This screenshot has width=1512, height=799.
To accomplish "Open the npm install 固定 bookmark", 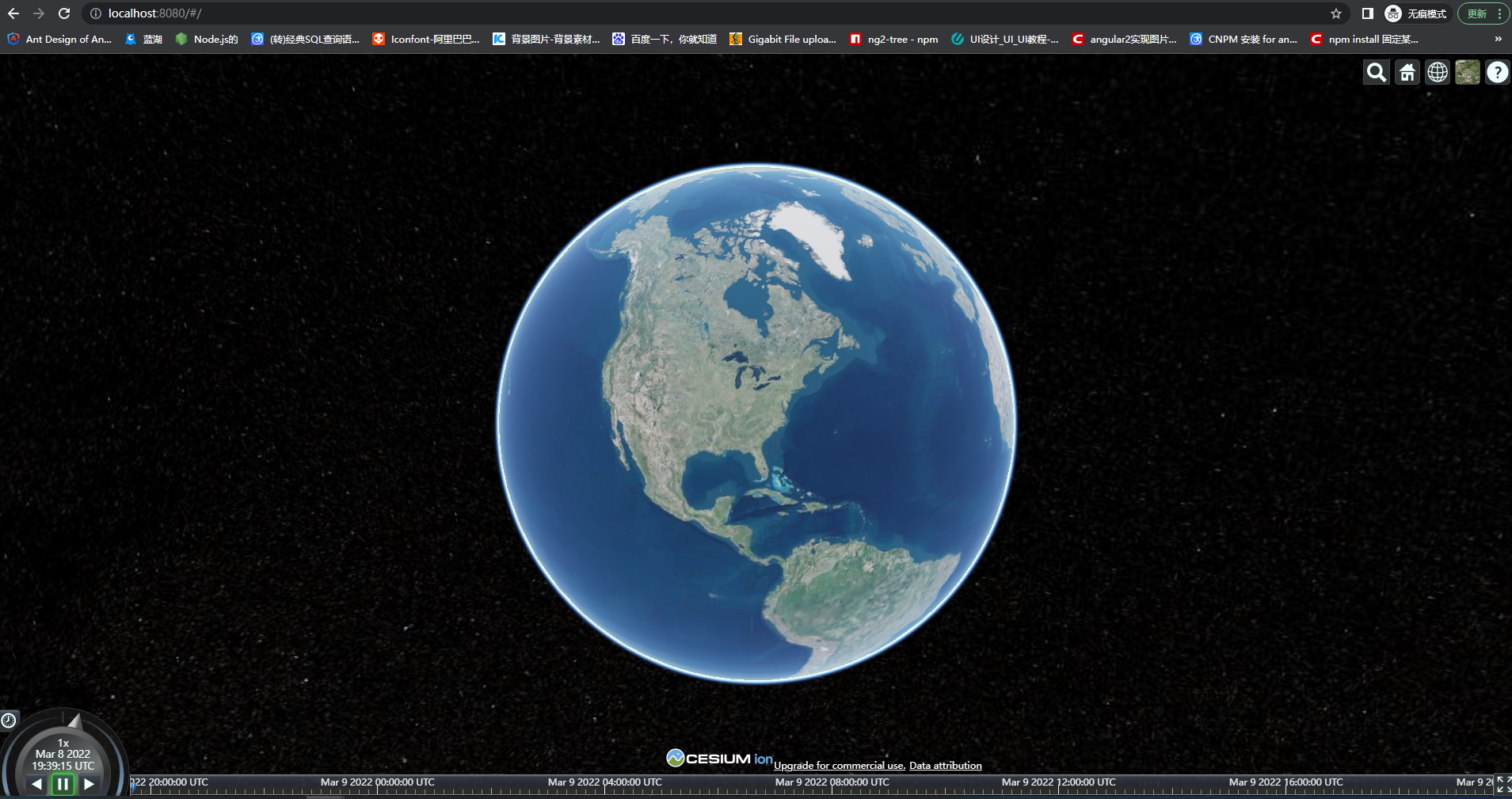I will [x=1365, y=39].
